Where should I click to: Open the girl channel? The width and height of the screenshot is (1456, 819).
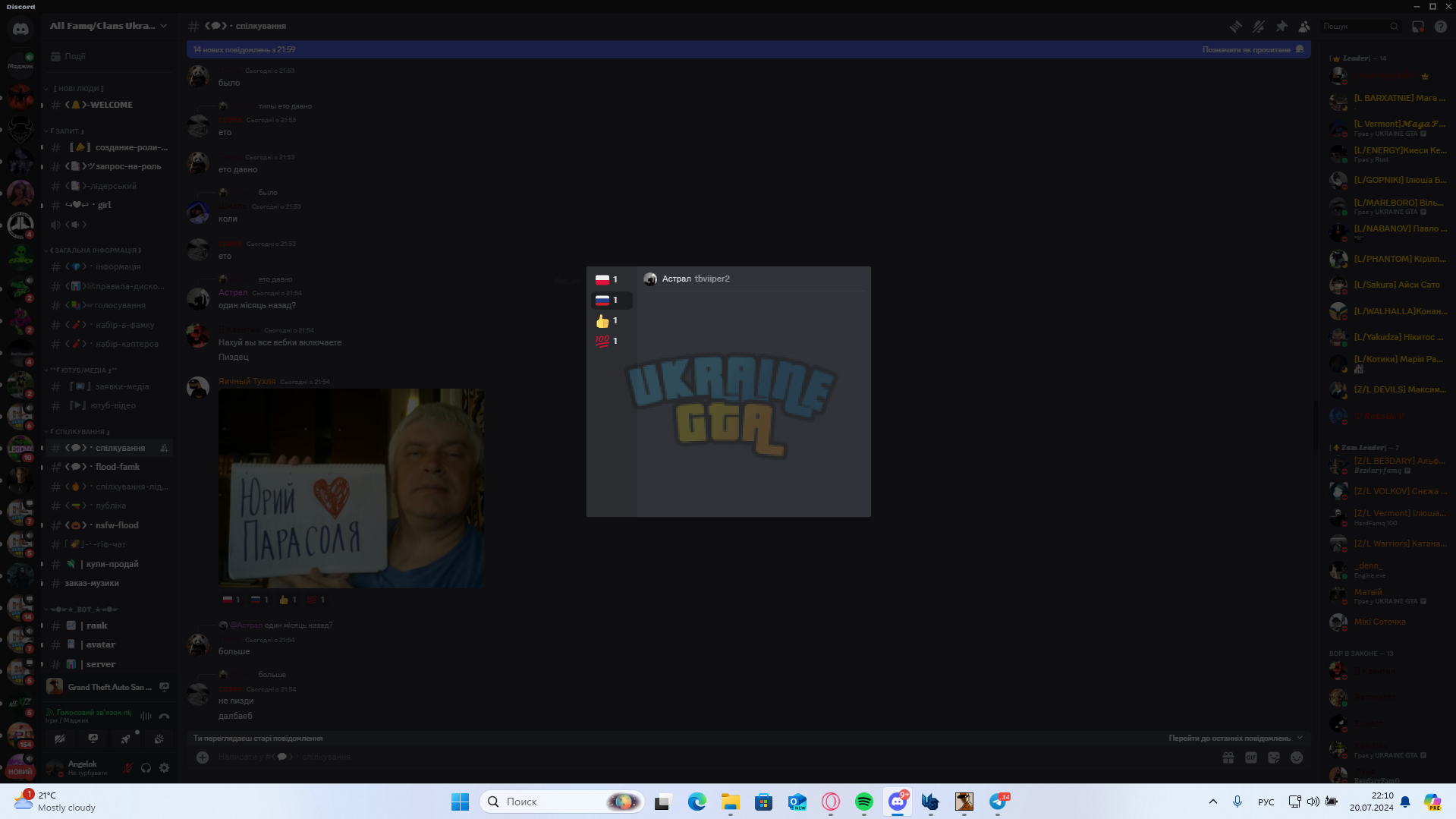(x=108, y=205)
